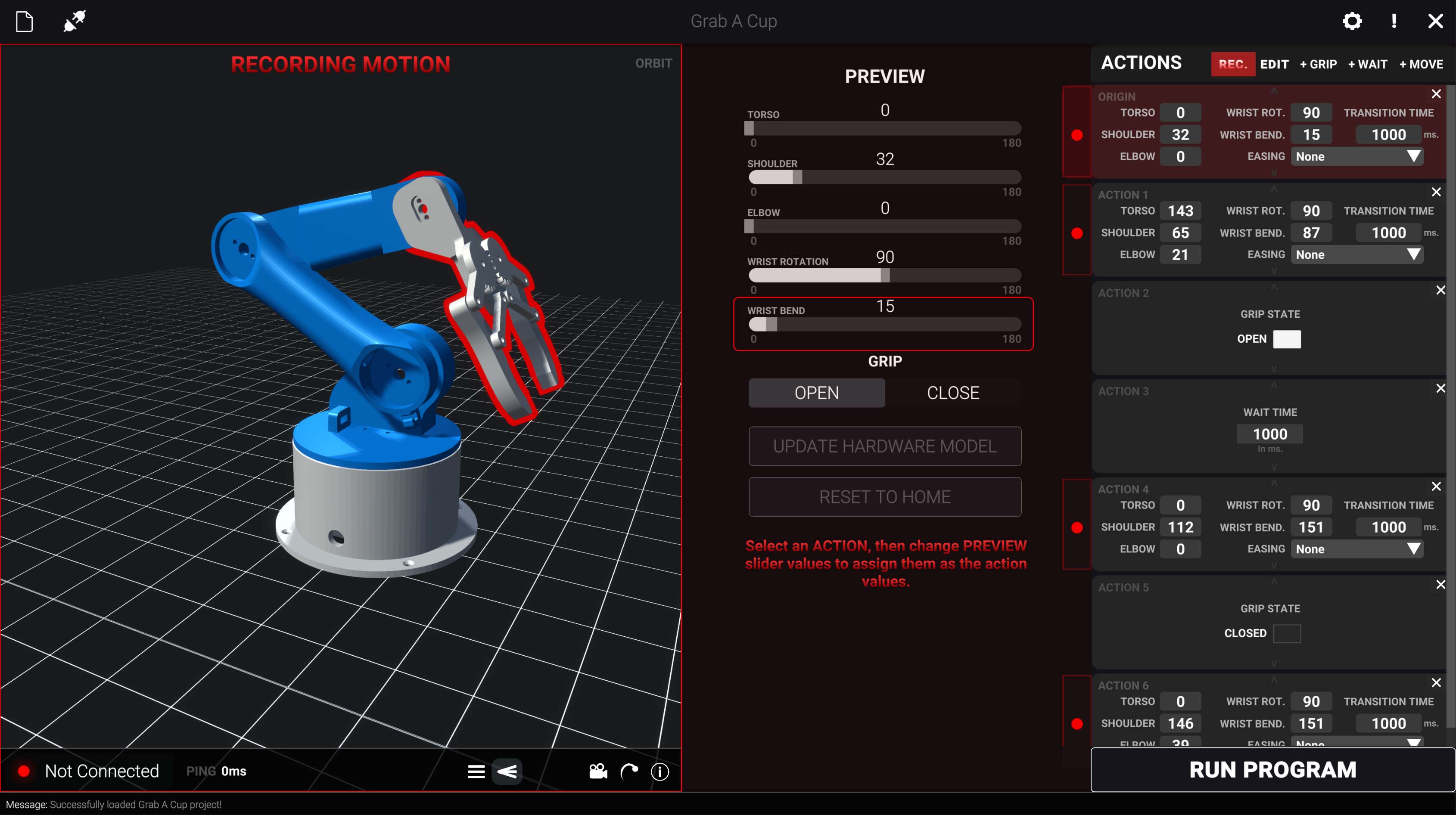Image resolution: width=1456 pixels, height=815 pixels.
Task: Click the record dot next to Action 1
Action: point(1077,232)
